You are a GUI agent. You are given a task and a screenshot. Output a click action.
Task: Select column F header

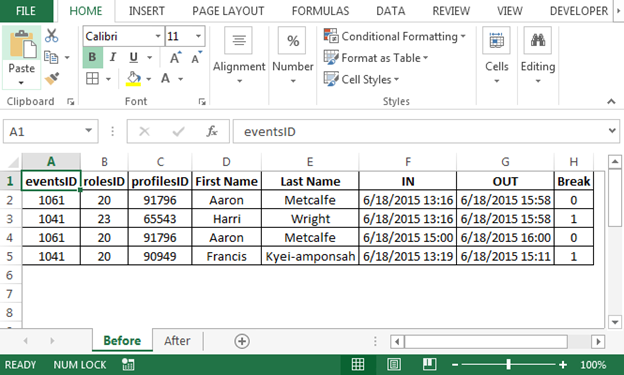click(x=408, y=162)
